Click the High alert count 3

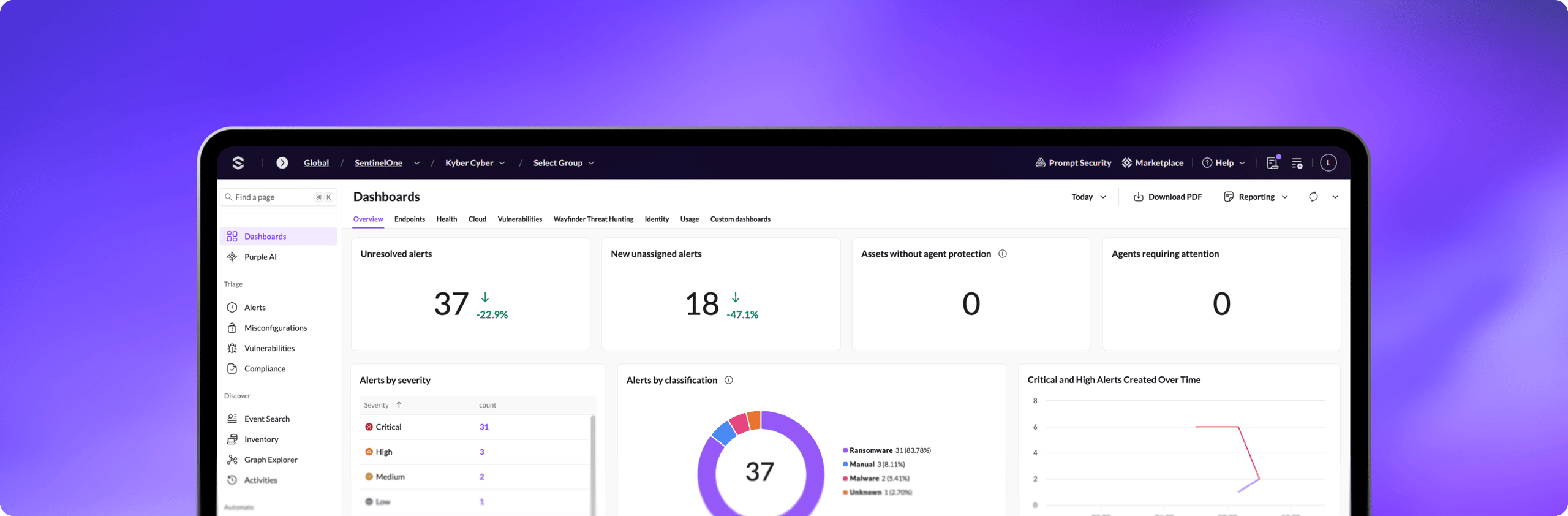point(482,452)
